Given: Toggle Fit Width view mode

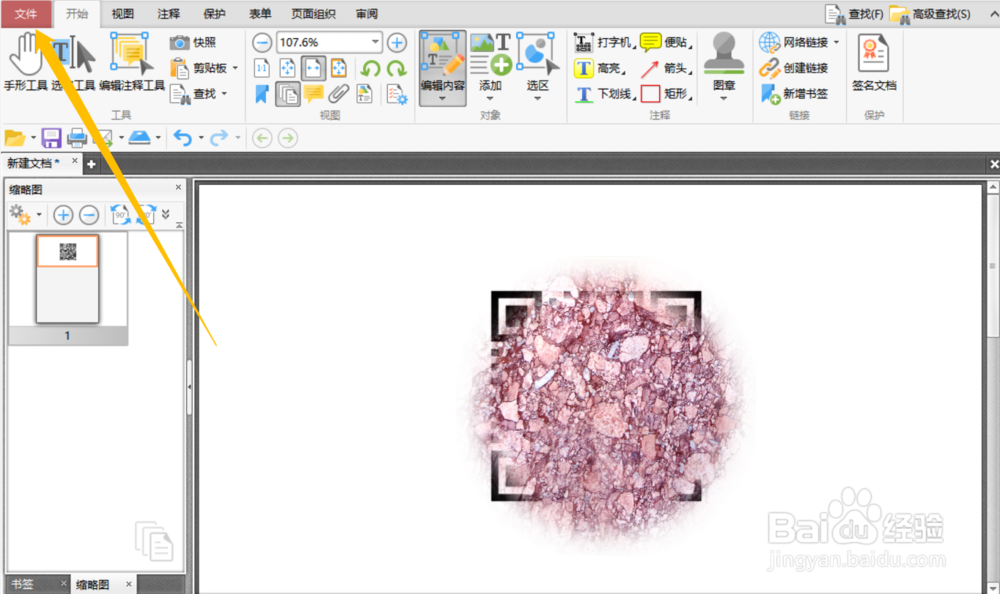Looking at the screenshot, I should pyautogui.click(x=313, y=68).
